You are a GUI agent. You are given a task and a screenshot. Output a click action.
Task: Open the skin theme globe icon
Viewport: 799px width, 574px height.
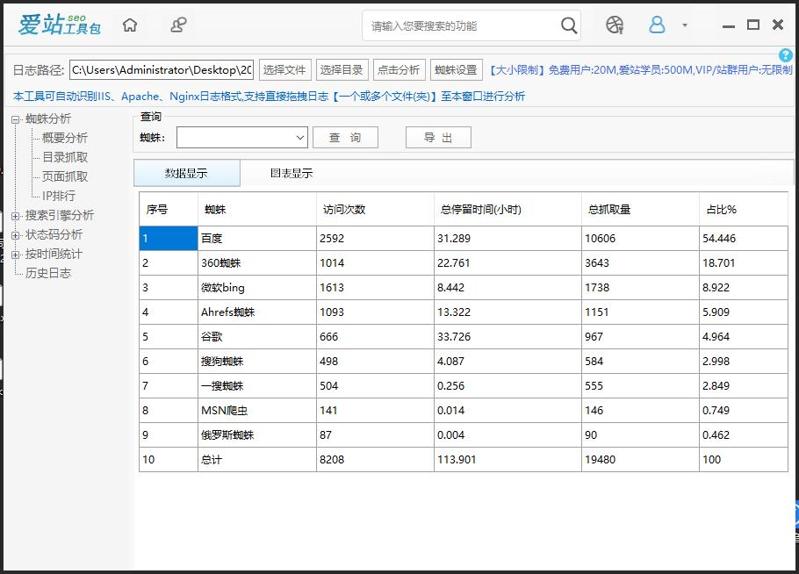tap(615, 26)
